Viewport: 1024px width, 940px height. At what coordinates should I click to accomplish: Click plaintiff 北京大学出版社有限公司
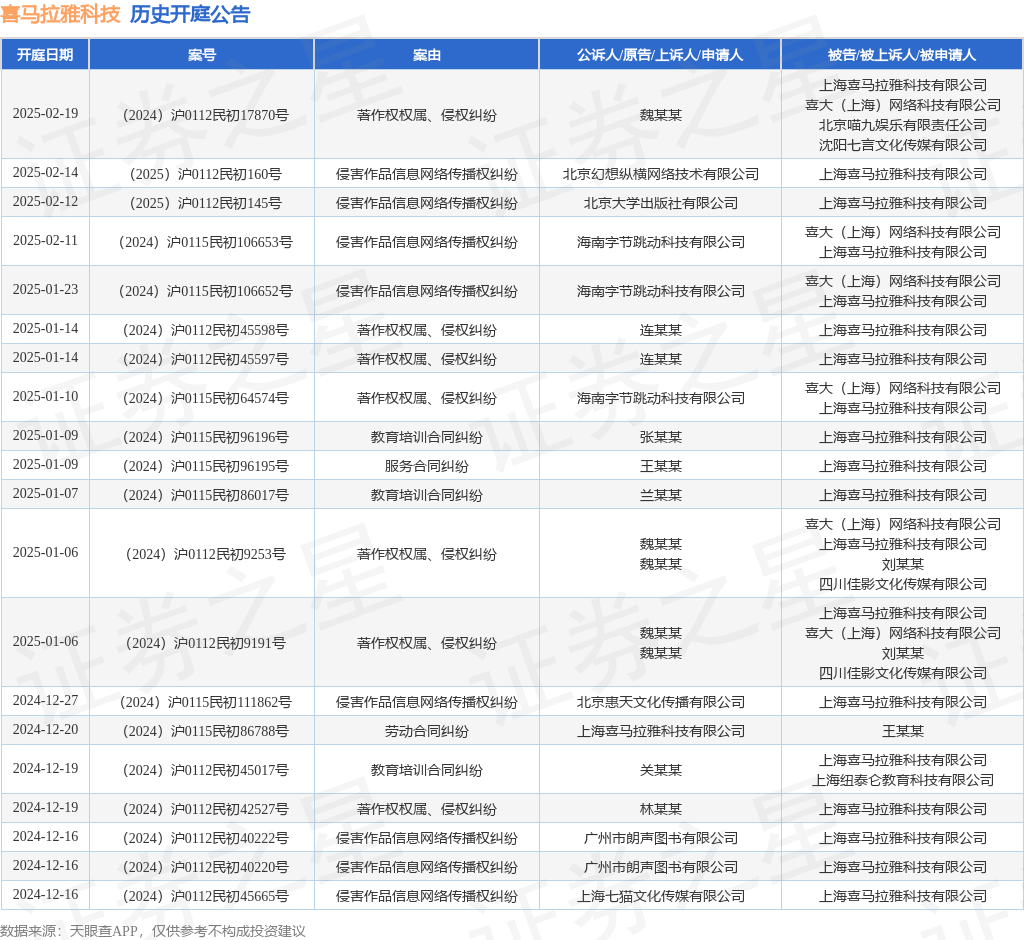coord(660,203)
